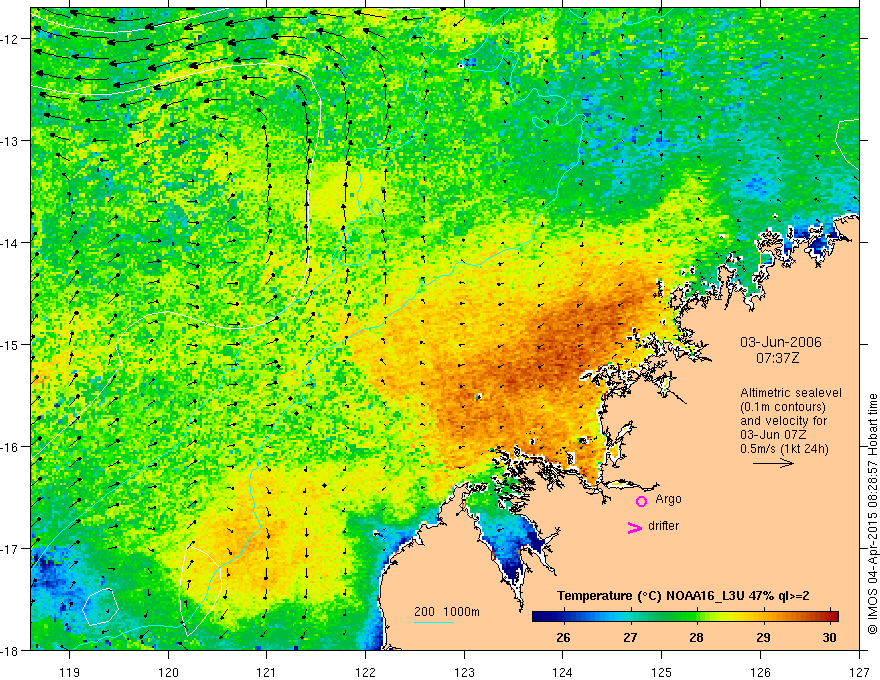Click the latitude axis label -18
The height and width of the screenshot is (680, 880).
coord(10,650)
